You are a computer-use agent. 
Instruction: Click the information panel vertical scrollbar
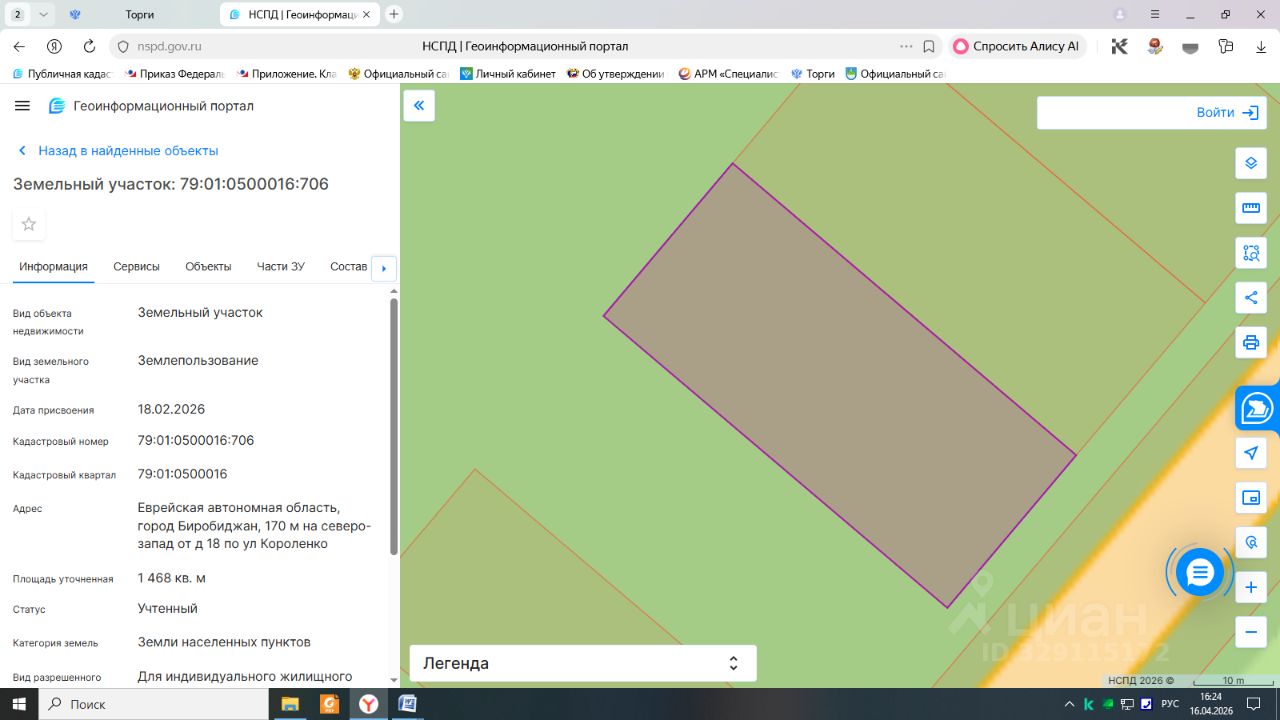394,426
